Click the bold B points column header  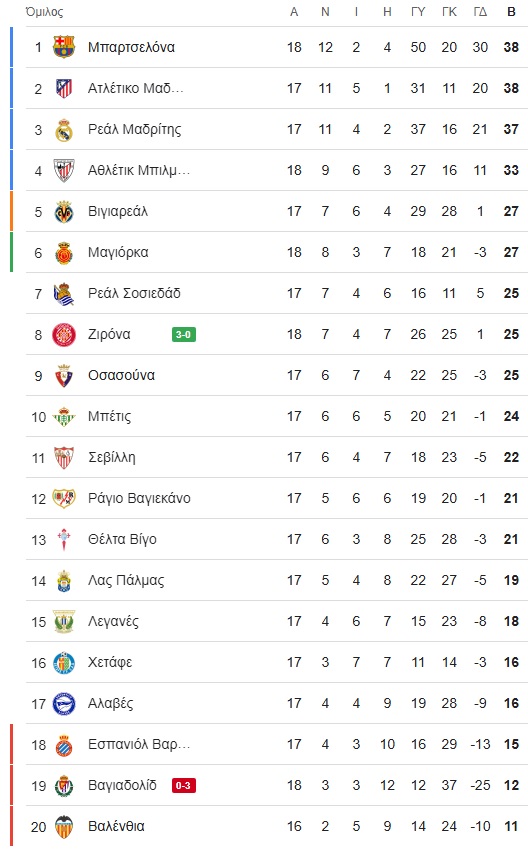[511, 12]
